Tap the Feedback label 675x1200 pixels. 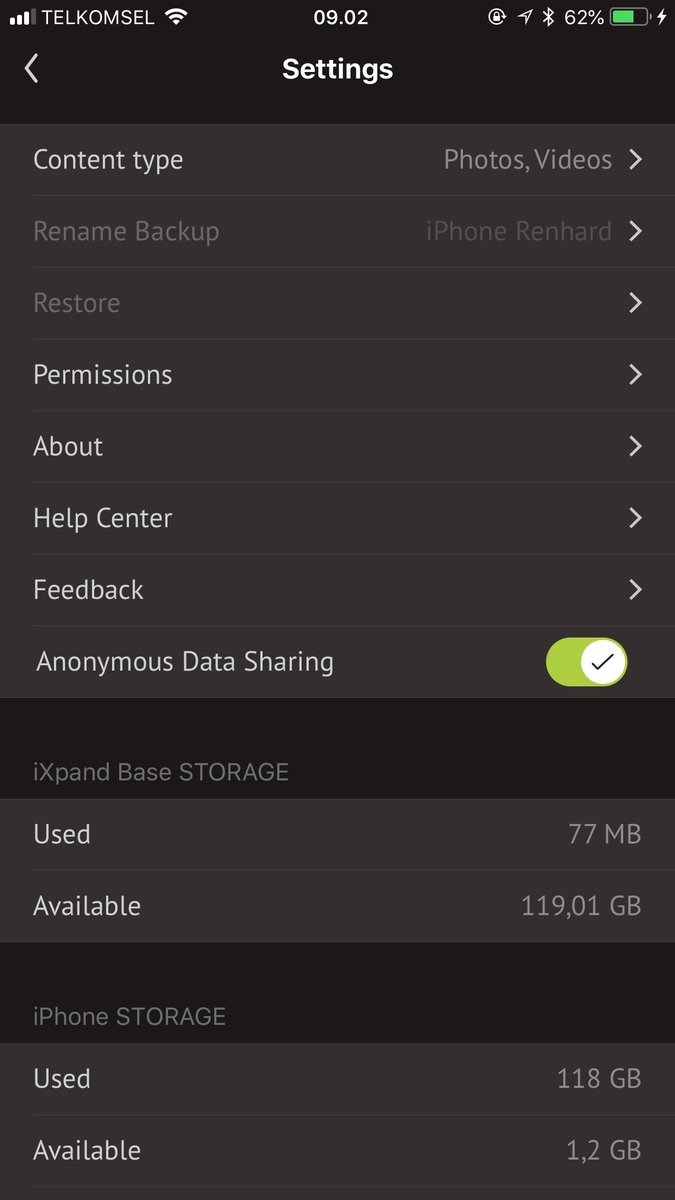89,590
